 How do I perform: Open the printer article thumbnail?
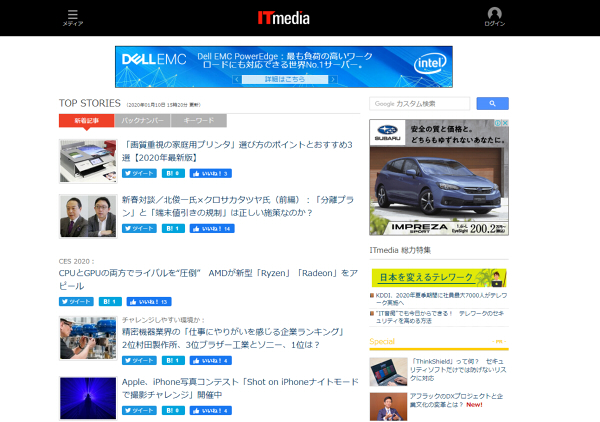click(x=88, y=161)
